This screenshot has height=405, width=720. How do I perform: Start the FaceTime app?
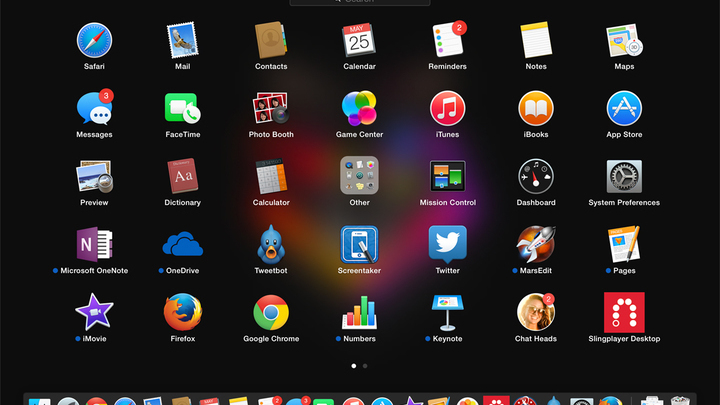[182, 108]
